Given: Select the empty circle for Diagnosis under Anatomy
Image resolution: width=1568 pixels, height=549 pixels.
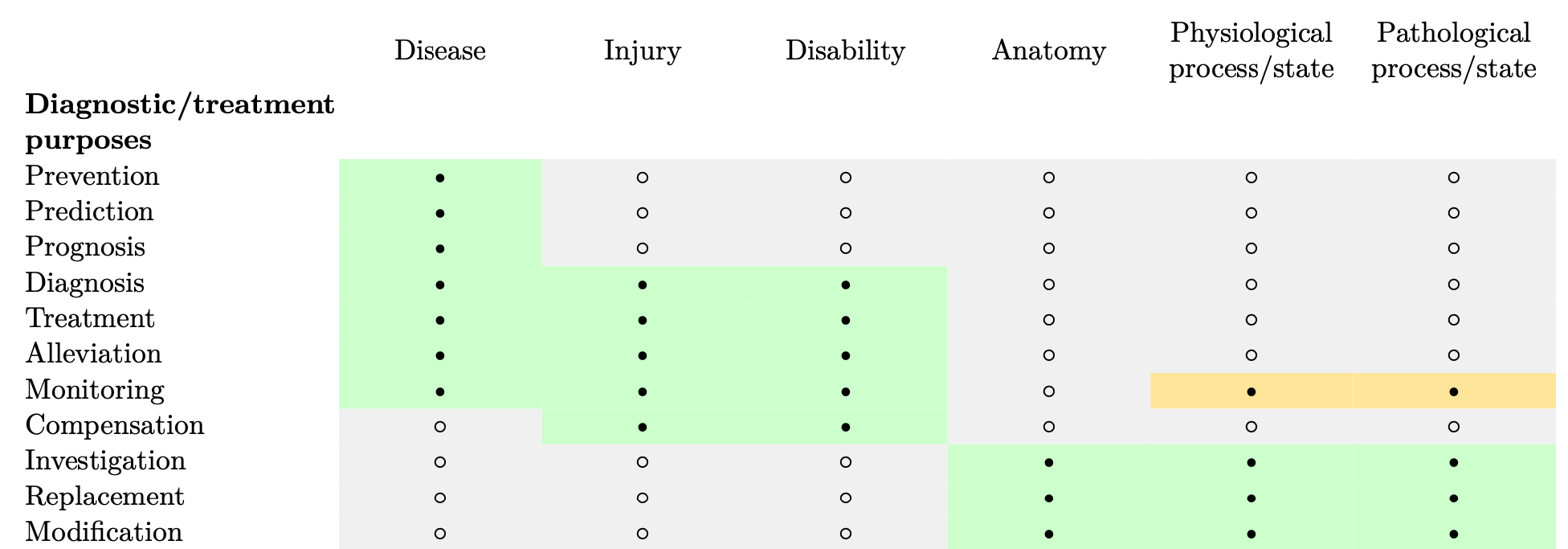Looking at the screenshot, I should [x=1048, y=285].
